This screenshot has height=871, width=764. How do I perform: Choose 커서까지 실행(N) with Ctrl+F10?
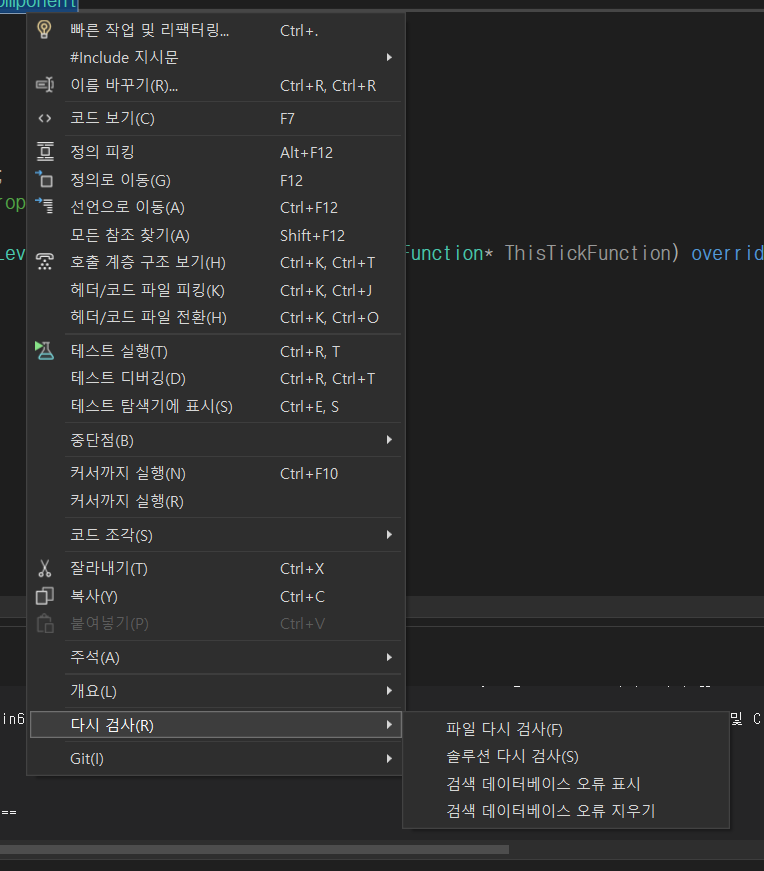point(216,473)
